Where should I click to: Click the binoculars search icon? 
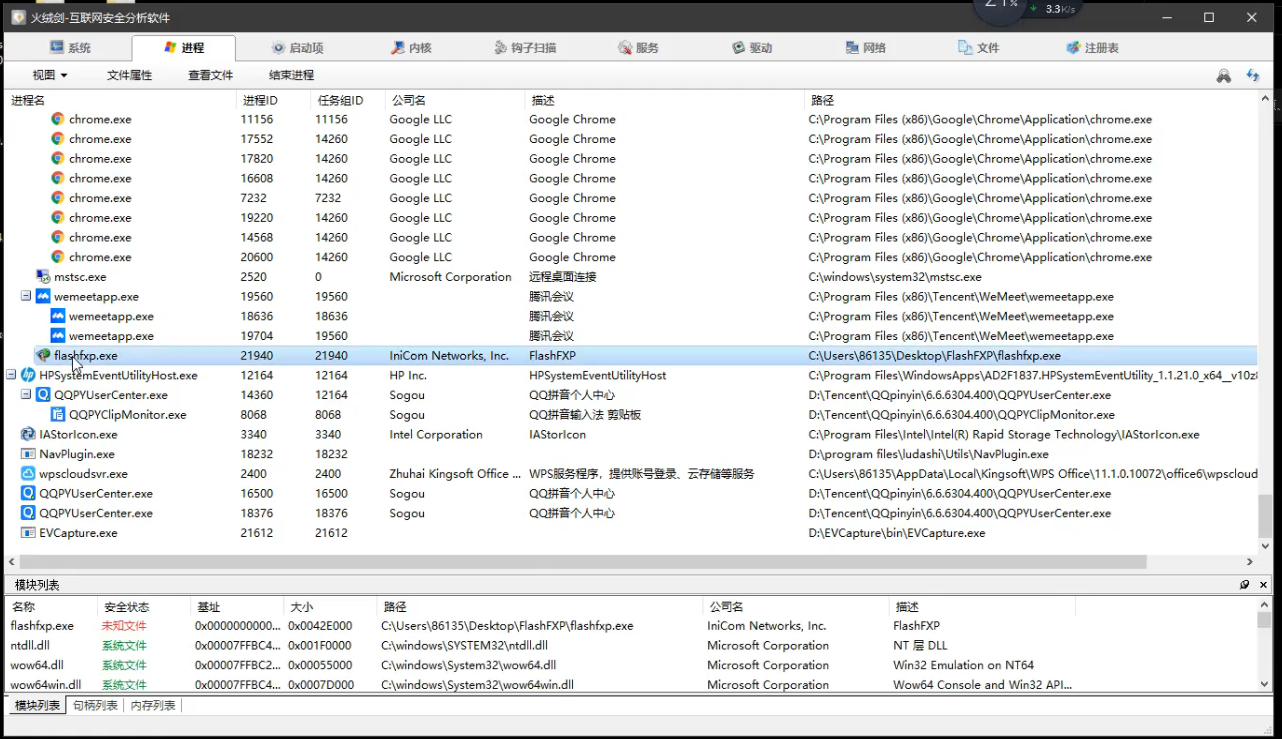point(1223,76)
